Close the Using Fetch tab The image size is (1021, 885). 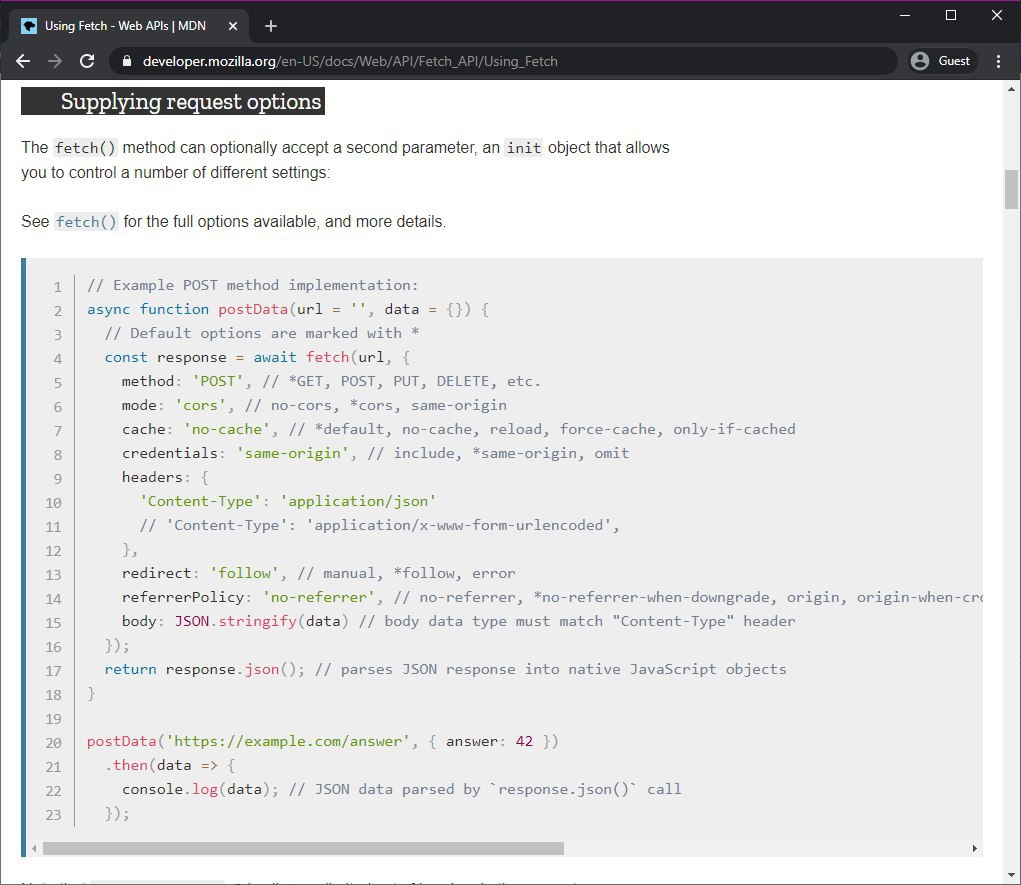pos(233,26)
